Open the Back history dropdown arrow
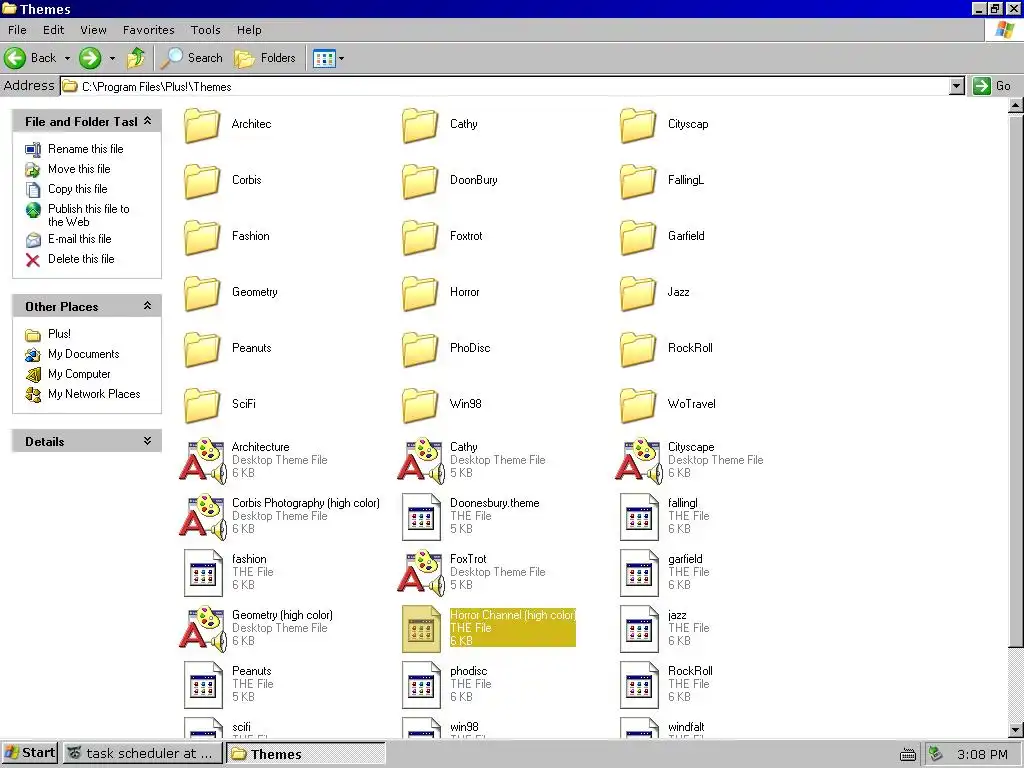Image resolution: width=1024 pixels, height=768 pixels. (67, 59)
